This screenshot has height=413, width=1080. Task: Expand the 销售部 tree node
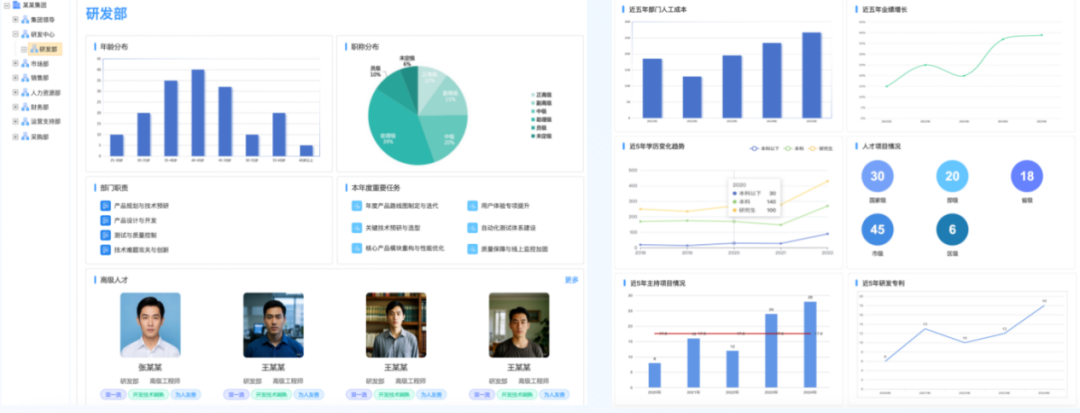click(16, 78)
